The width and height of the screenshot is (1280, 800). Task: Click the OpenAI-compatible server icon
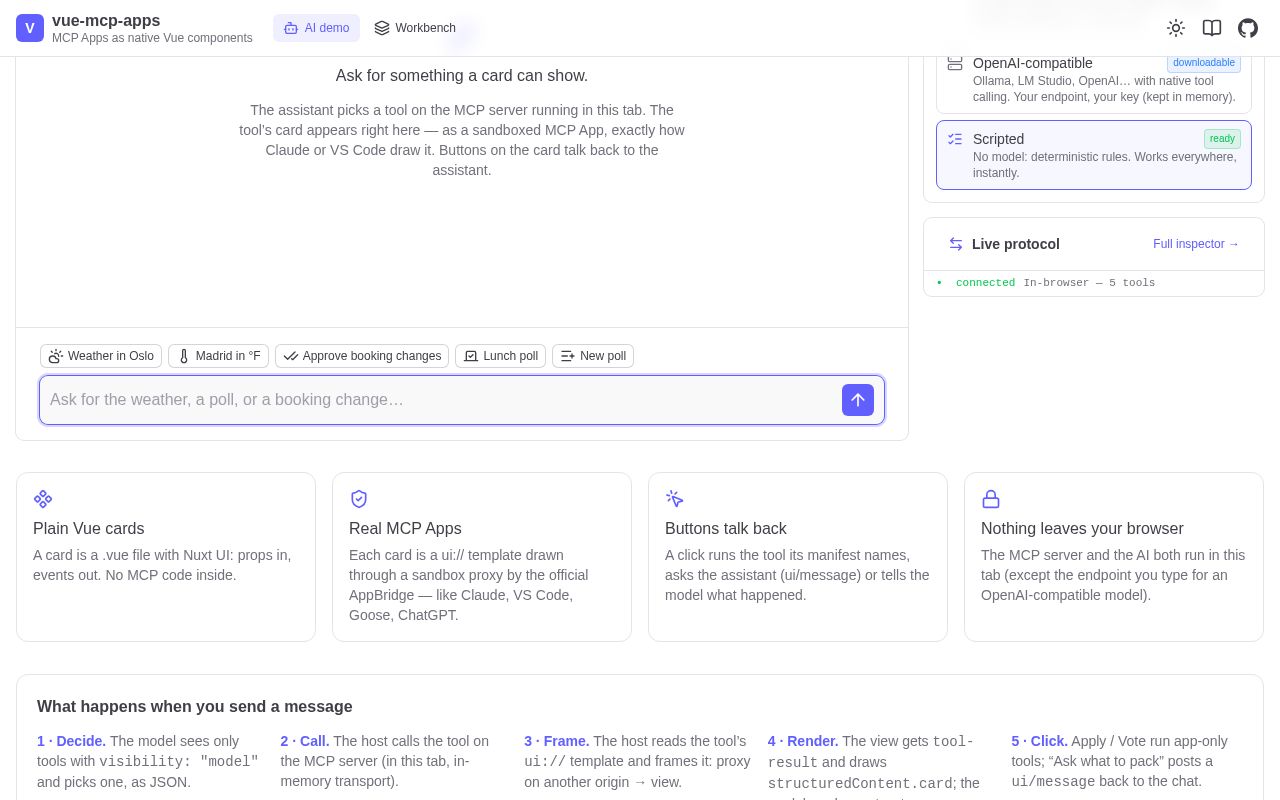pos(955,63)
